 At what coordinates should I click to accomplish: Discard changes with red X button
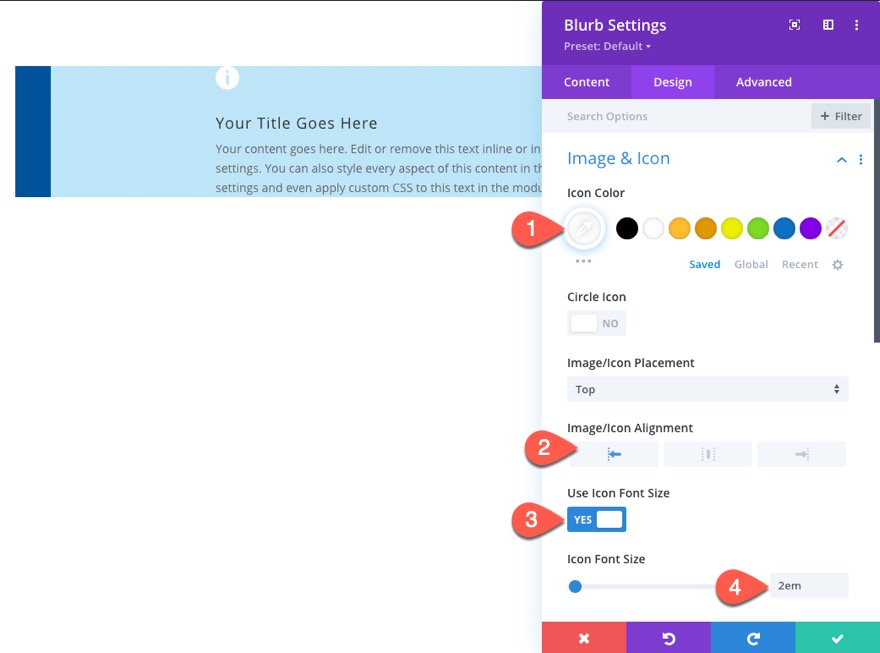click(x=584, y=638)
